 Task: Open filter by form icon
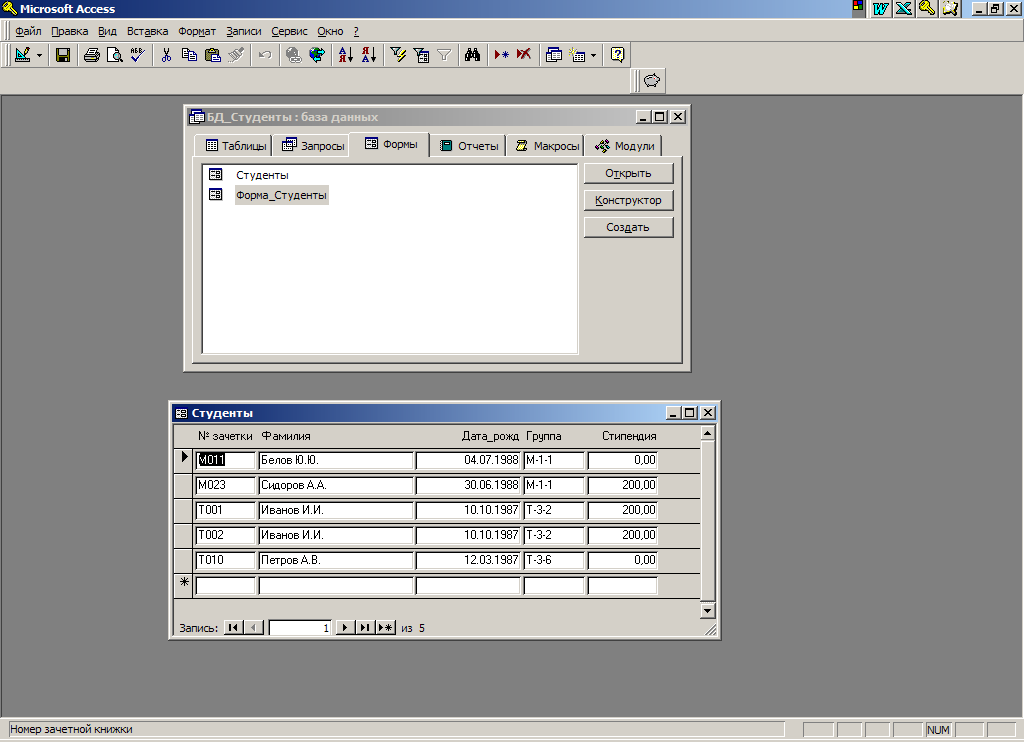[x=421, y=55]
